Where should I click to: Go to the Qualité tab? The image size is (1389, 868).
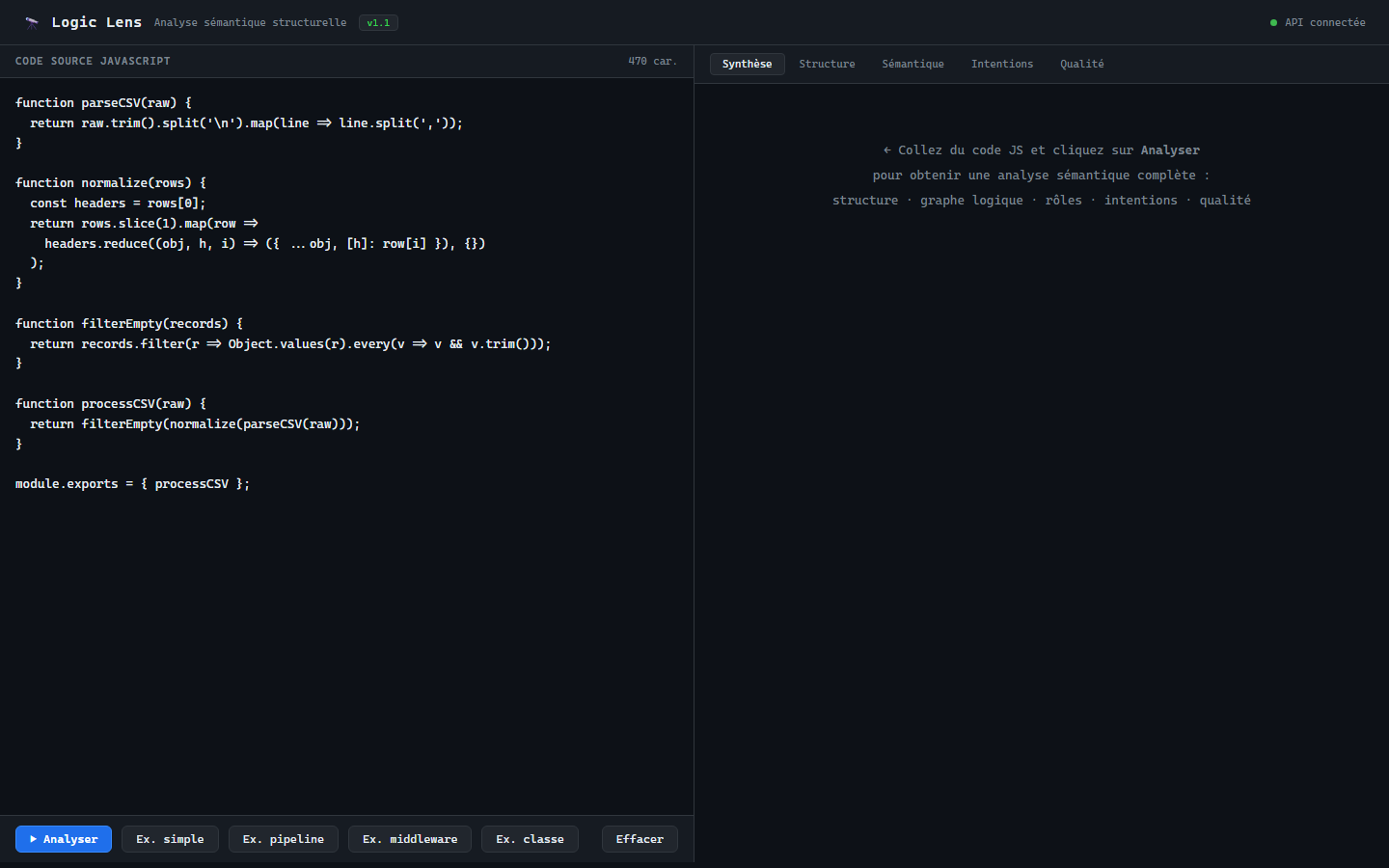pos(1082,64)
